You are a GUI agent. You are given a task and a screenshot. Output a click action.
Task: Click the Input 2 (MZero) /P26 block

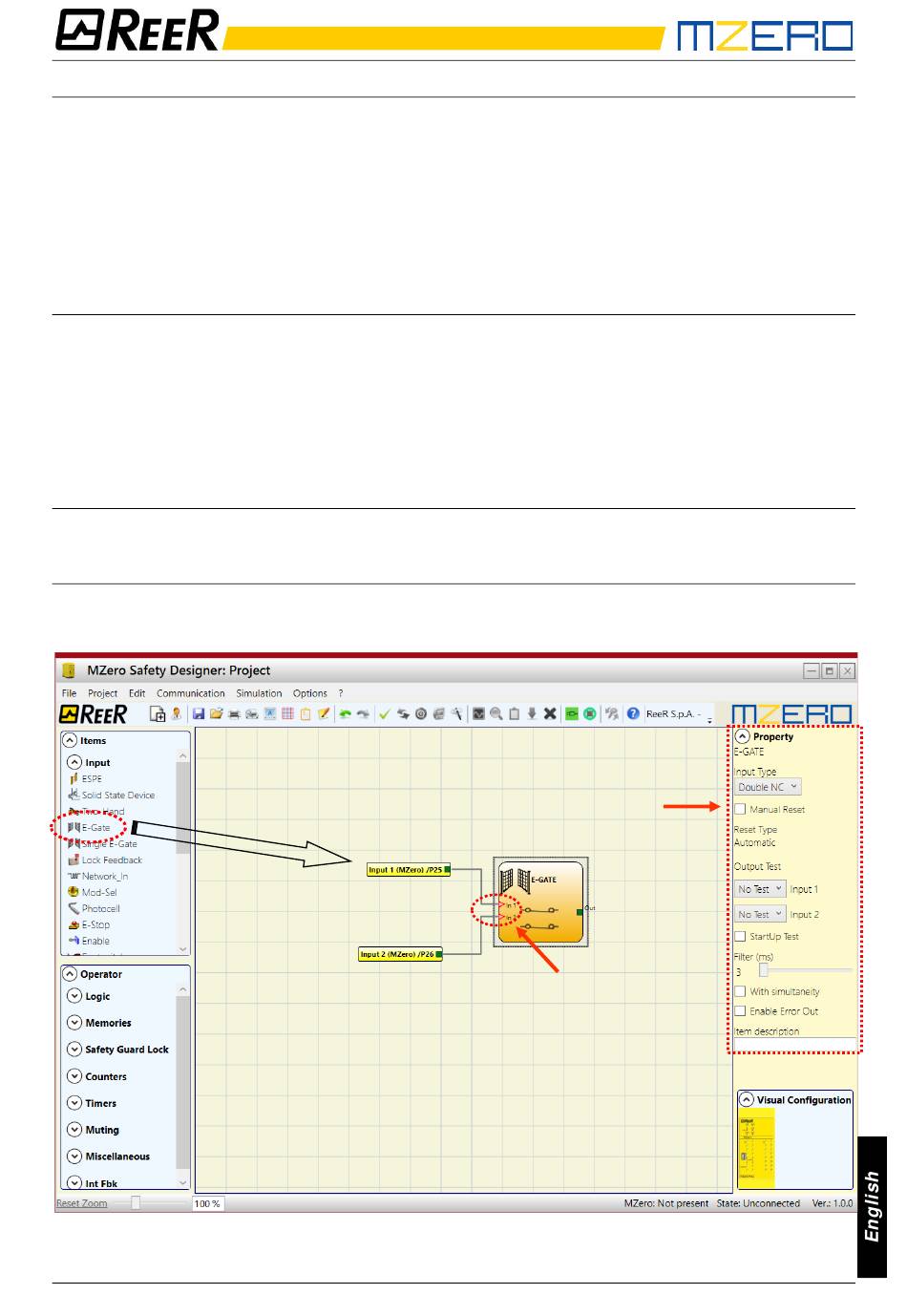(x=400, y=954)
